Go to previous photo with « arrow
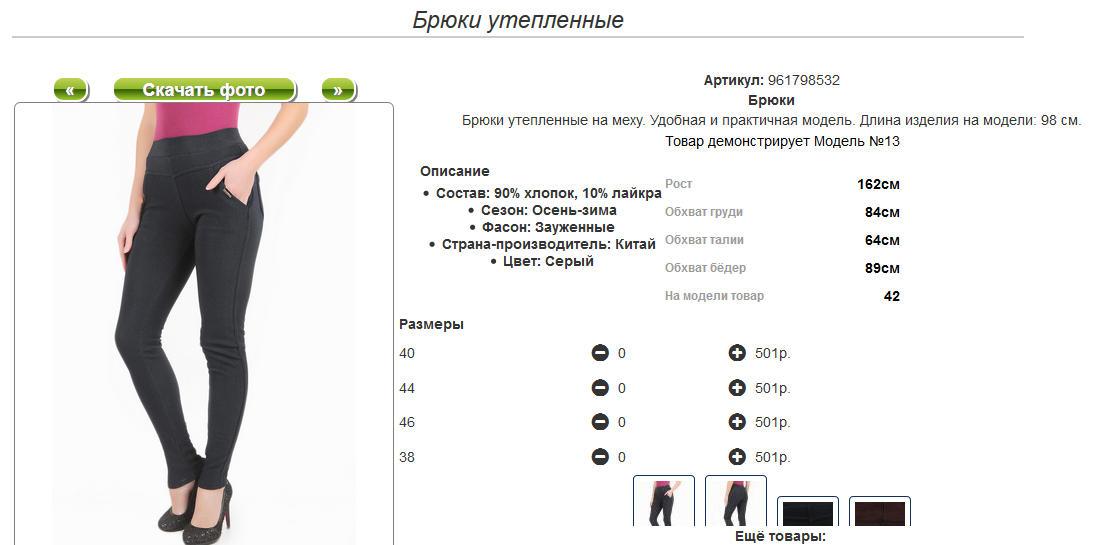The image size is (1114, 545). coord(70,90)
